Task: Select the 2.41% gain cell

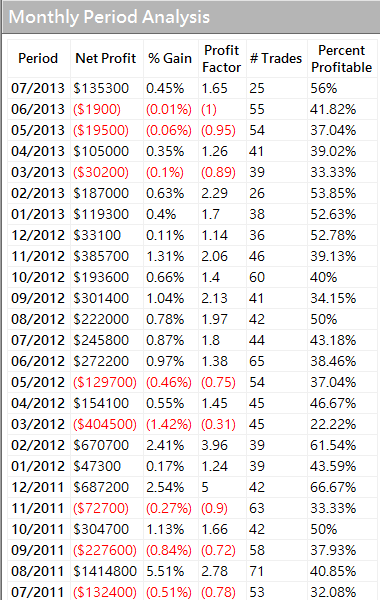Action: (165, 445)
